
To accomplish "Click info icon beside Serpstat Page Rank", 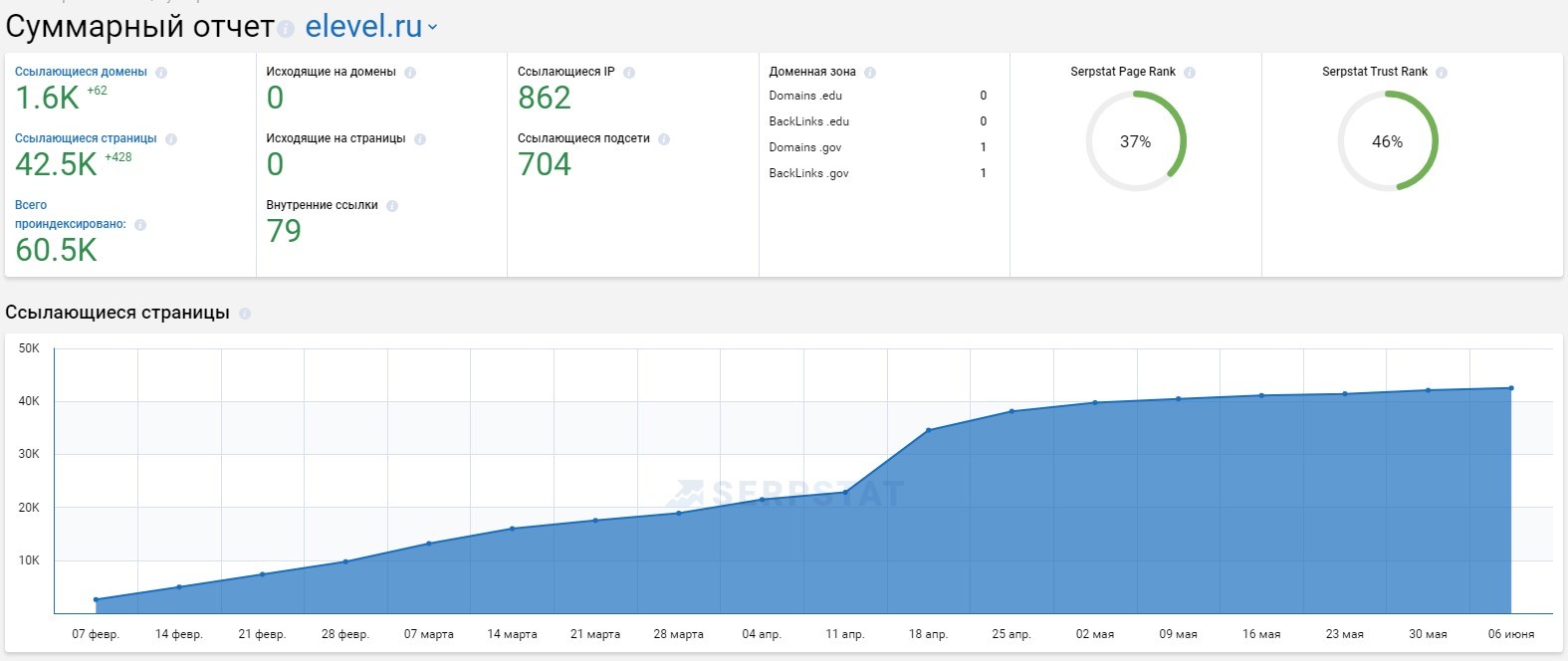I will click(1190, 73).
